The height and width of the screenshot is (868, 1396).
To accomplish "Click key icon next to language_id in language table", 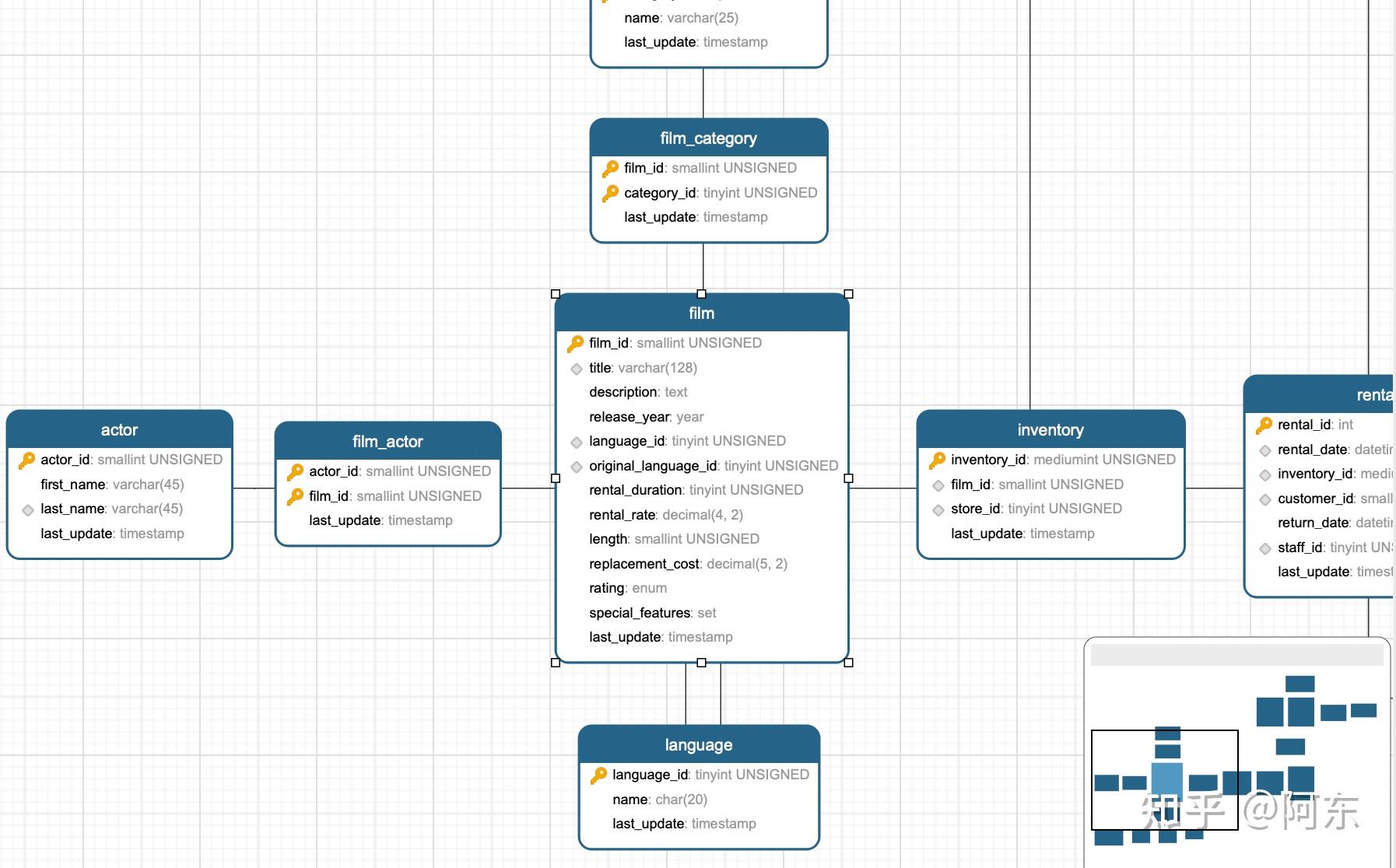I will [598, 775].
